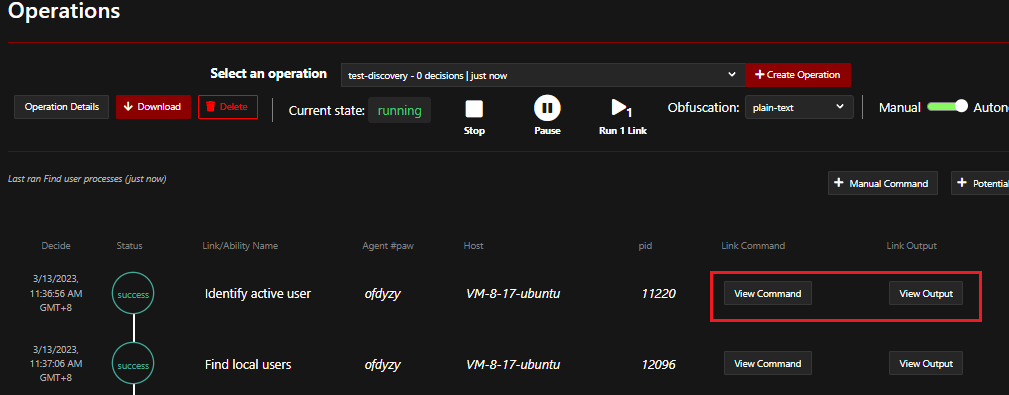Select 'Find local users' ability name
This screenshot has width=1009, height=395.
point(248,365)
